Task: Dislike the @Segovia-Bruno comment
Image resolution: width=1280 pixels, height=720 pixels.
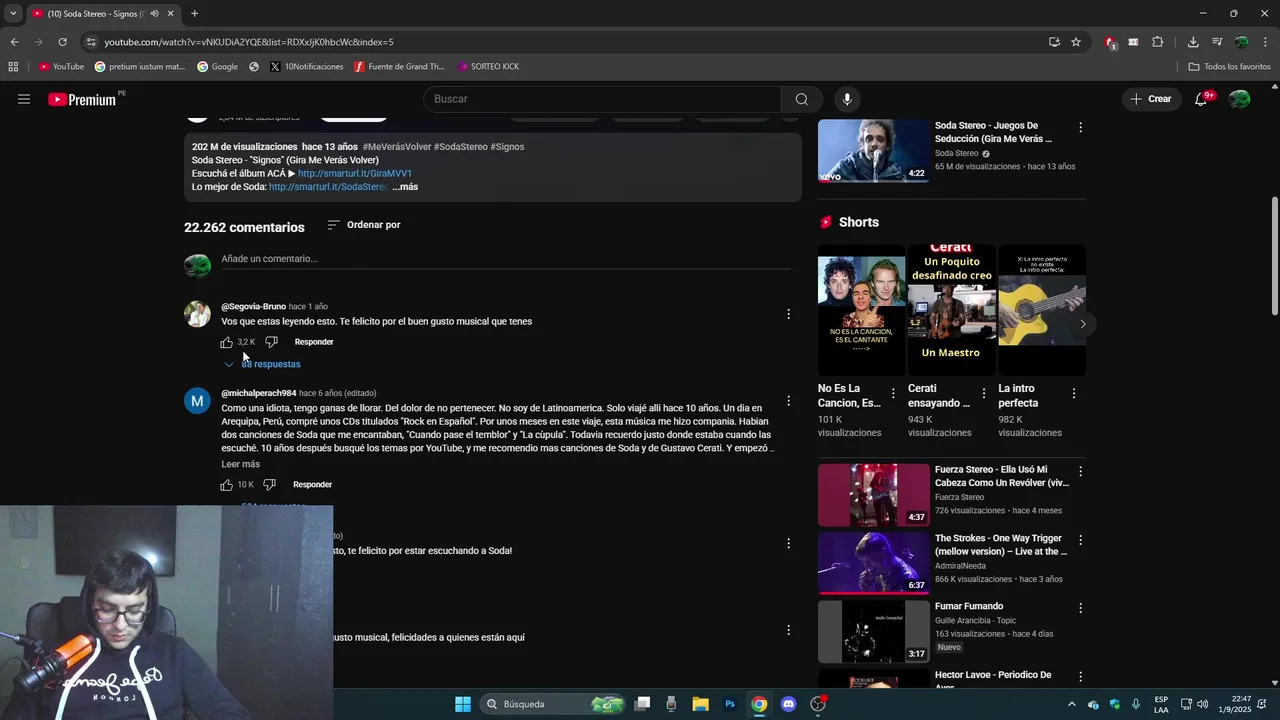Action: point(271,342)
